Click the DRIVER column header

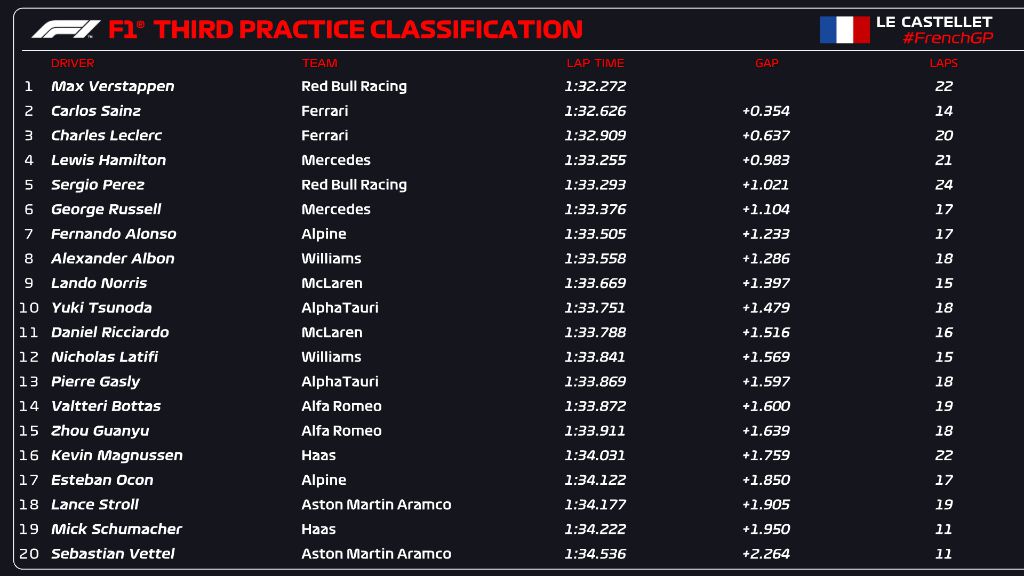point(72,63)
